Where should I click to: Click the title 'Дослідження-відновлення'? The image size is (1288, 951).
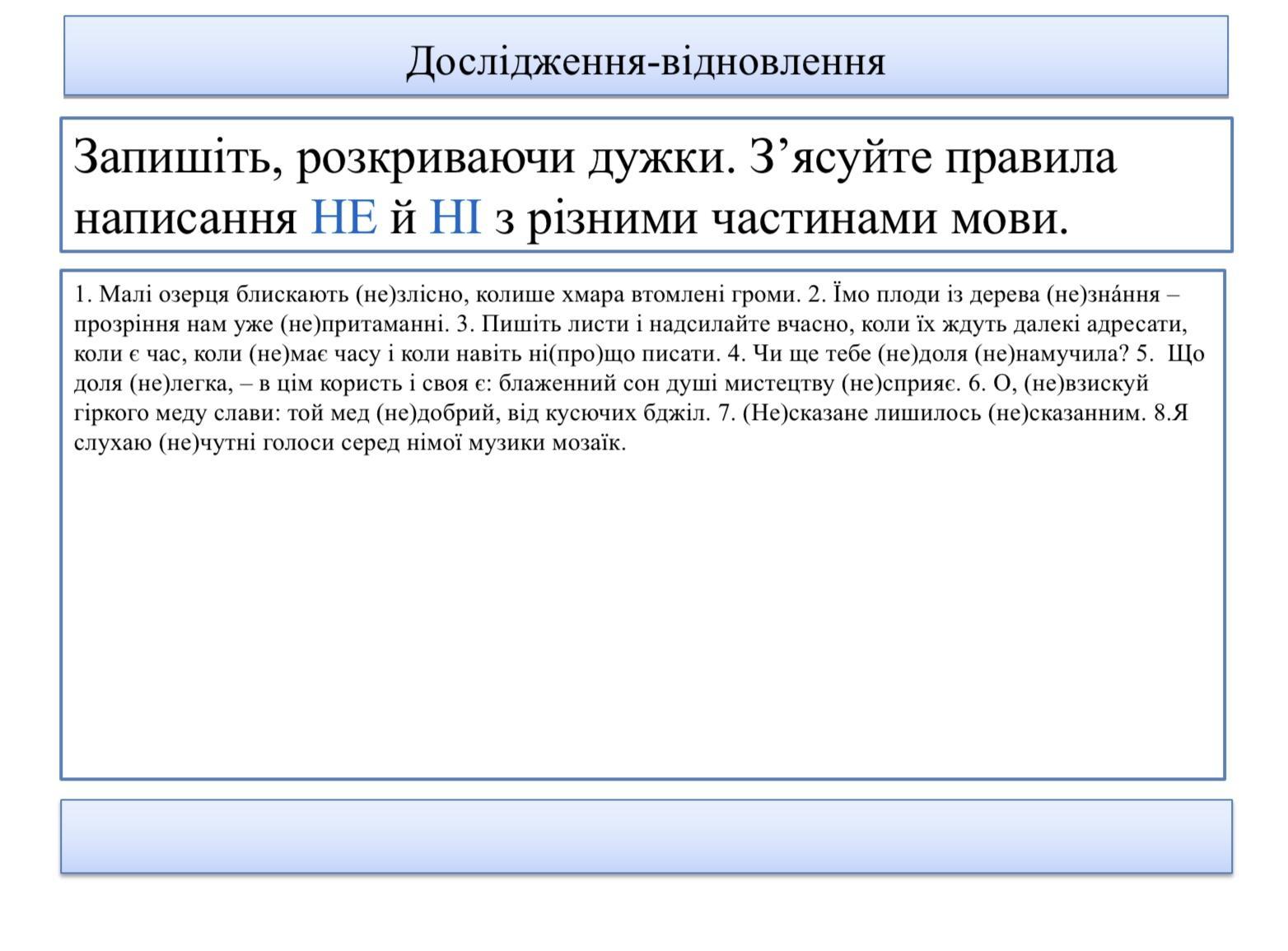coord(646,61)
